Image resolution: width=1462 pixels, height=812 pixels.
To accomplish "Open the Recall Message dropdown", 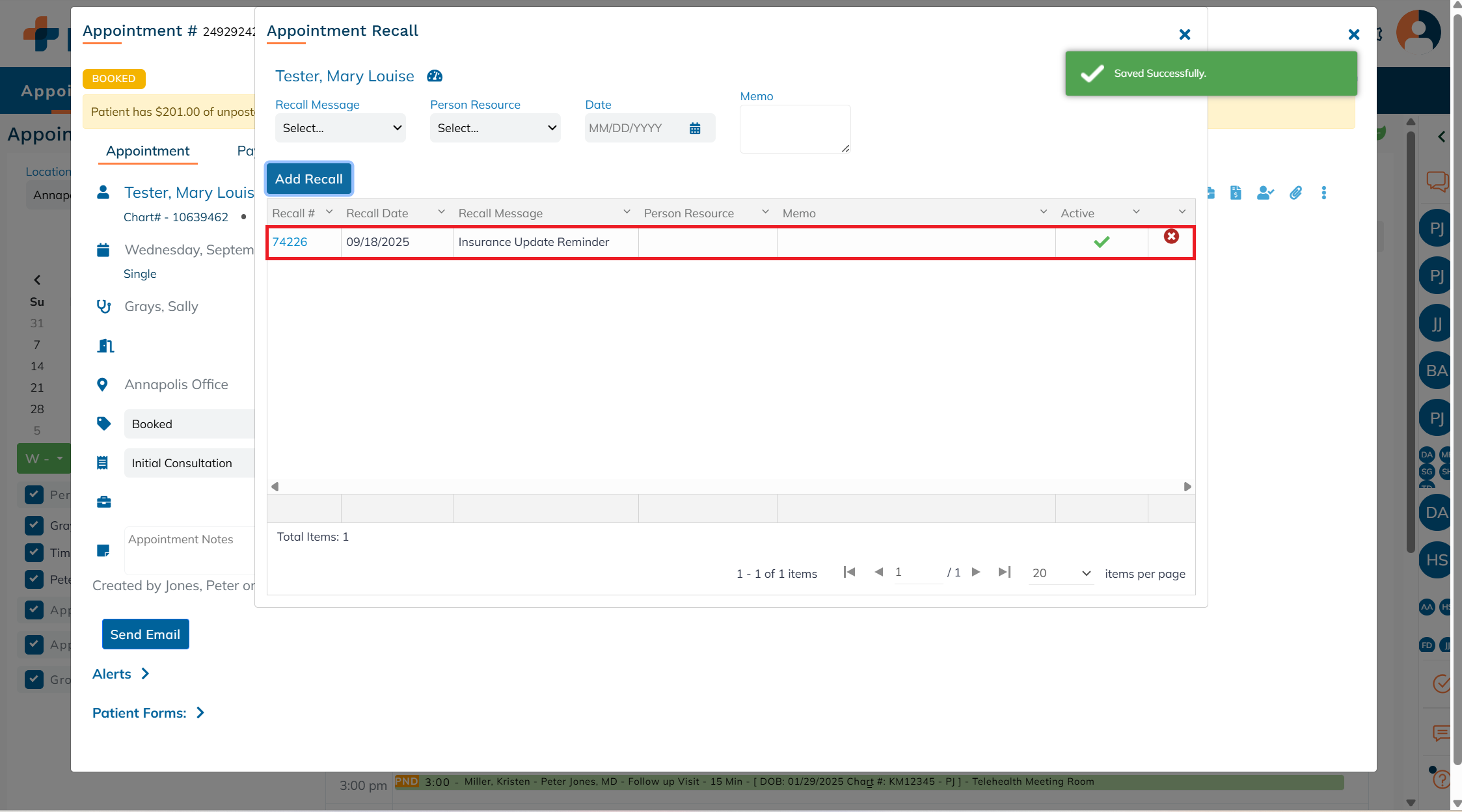I will point(340,128).
